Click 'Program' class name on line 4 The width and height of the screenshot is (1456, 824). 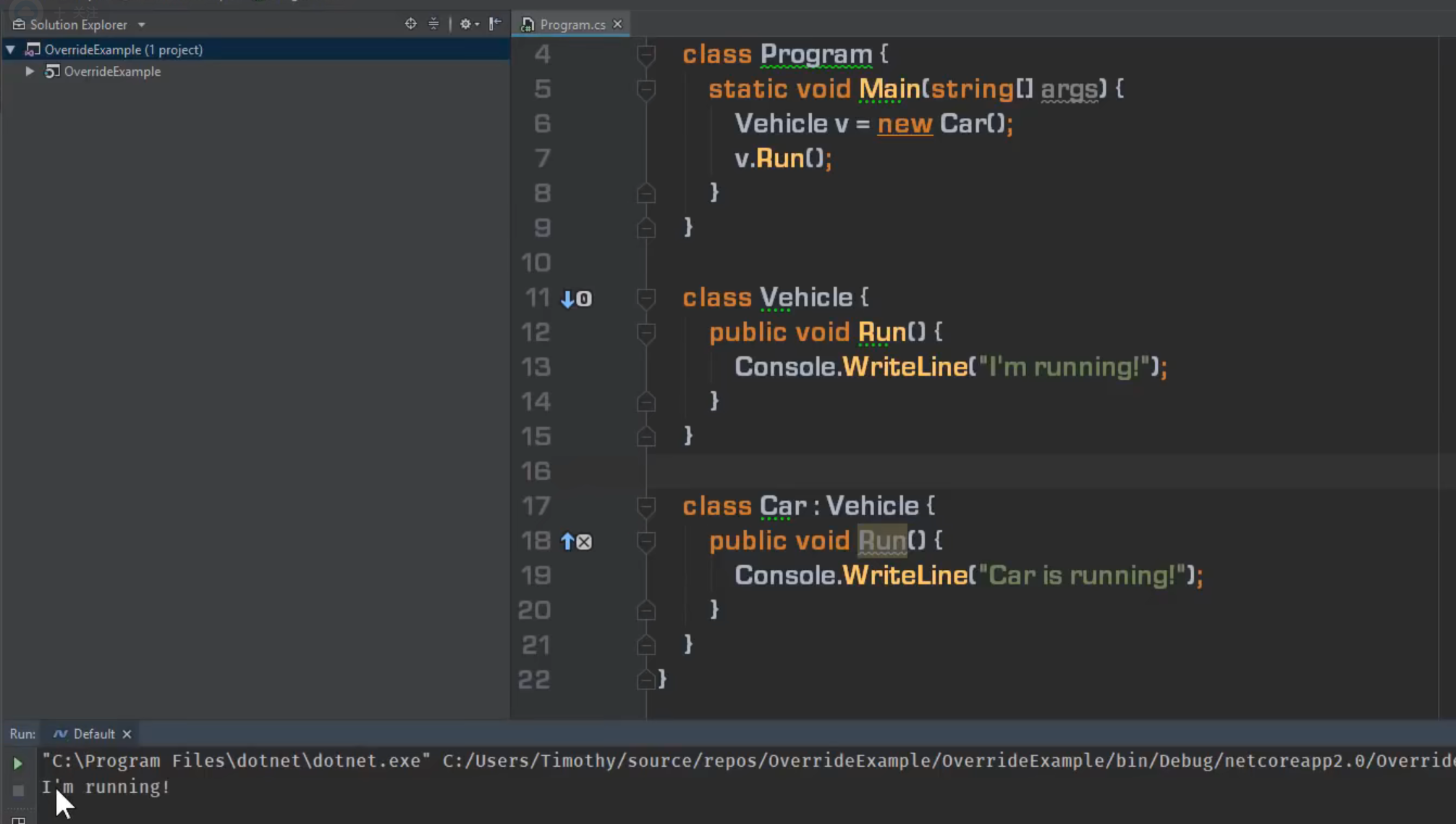click(x=816, y=54)
